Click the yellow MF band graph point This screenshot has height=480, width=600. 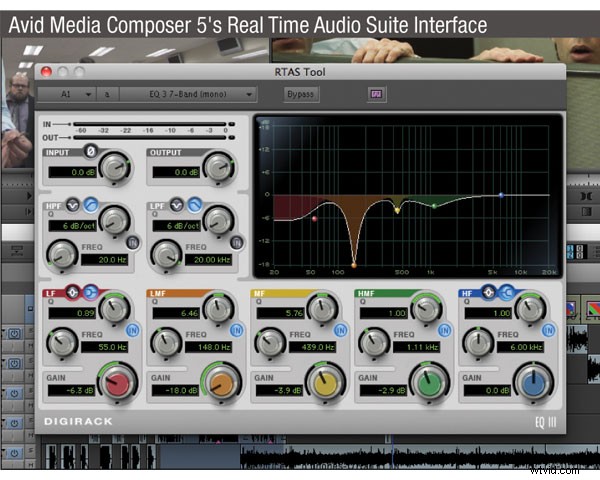click(x=397, y=211)
